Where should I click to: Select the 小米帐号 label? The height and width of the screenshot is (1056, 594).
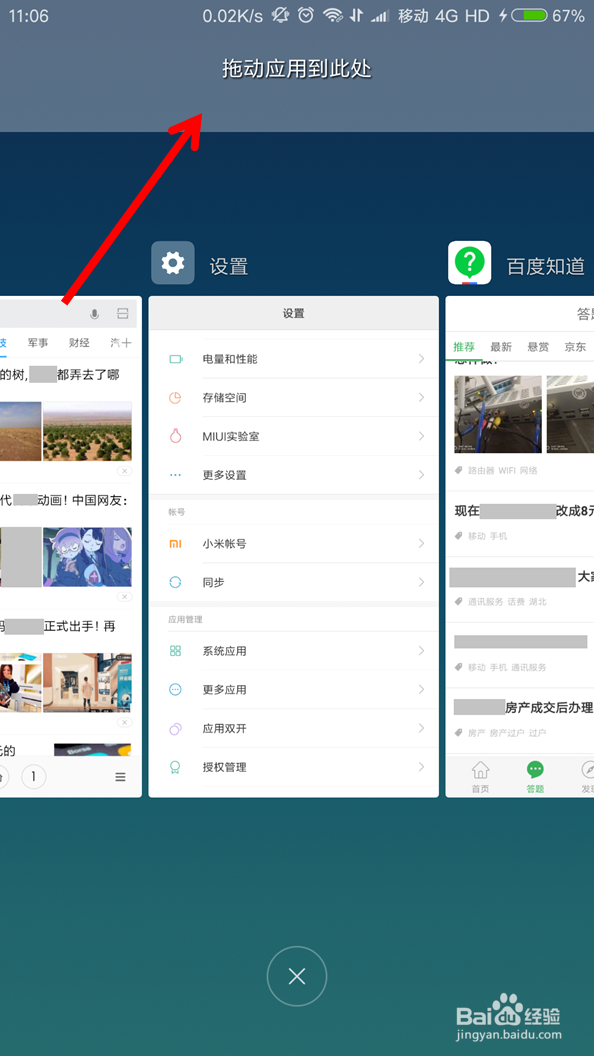click(224, 543)
